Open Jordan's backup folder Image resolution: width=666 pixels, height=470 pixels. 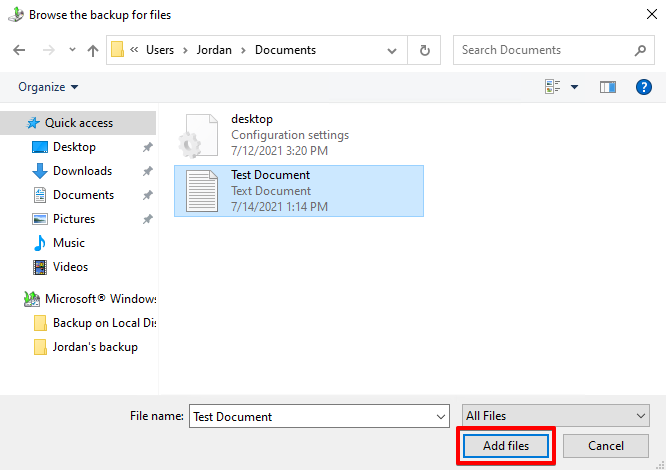coord(85,347)
